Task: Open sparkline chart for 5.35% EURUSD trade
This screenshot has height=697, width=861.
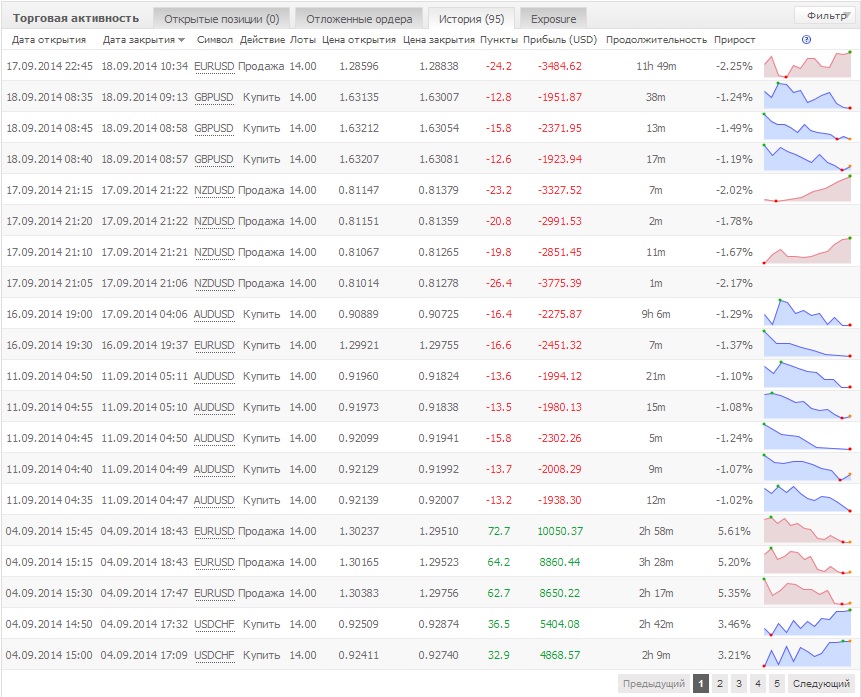Action: [x=807, y=592]
